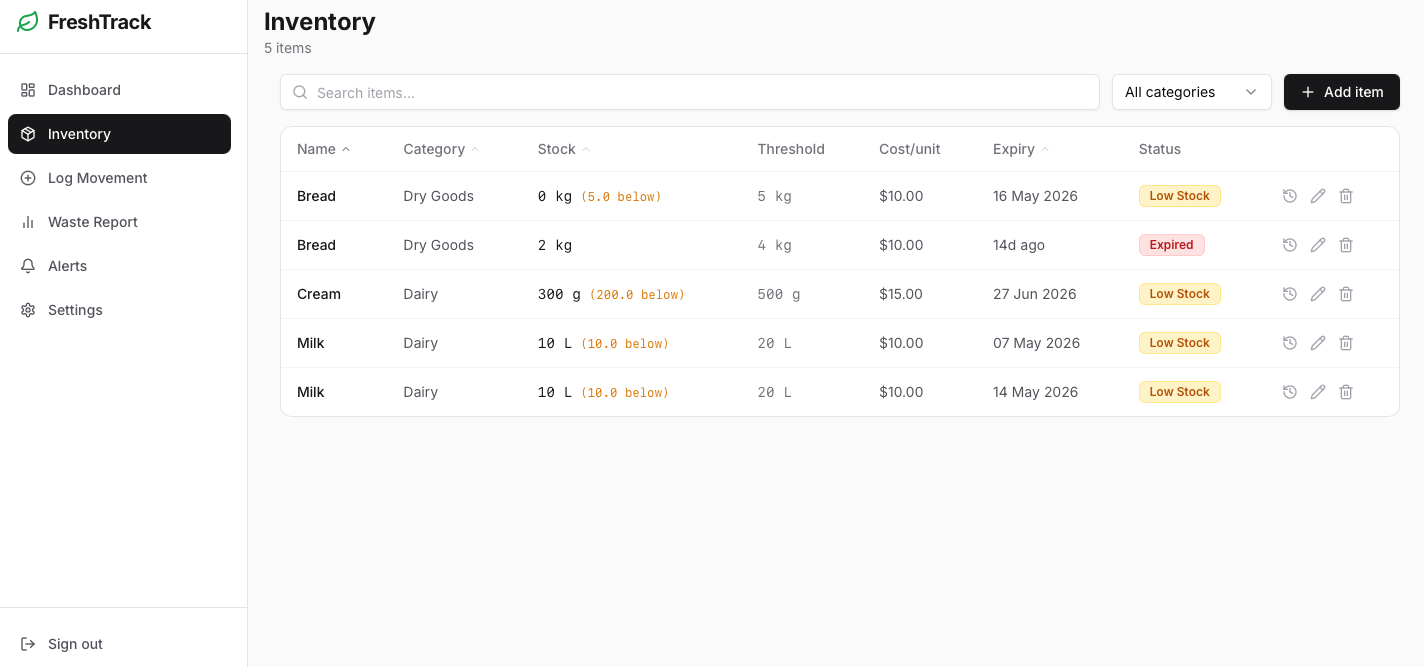The width and height of the screenshot is (1424, 667).
Task: View movement history for the expired Bread row
Action: 1289,244
